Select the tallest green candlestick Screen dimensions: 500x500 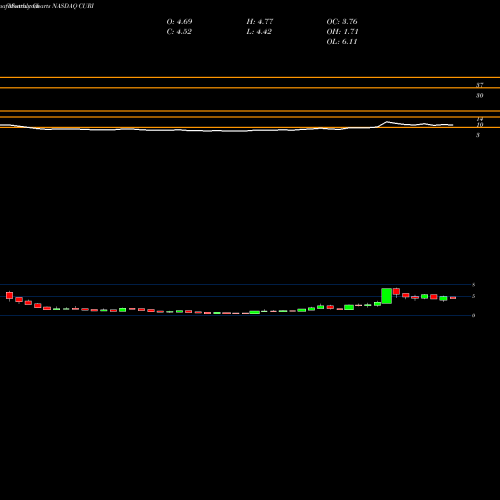[x=387, y=296]
